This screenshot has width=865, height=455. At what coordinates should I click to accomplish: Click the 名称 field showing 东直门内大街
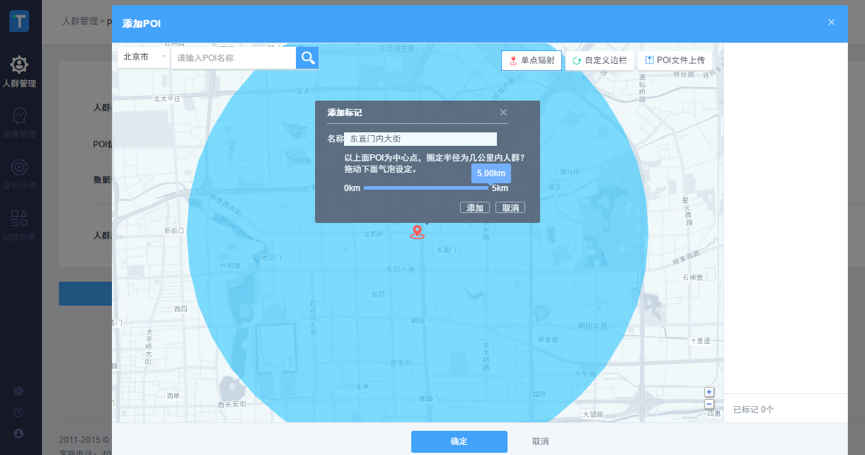click(x=420, y=139)
